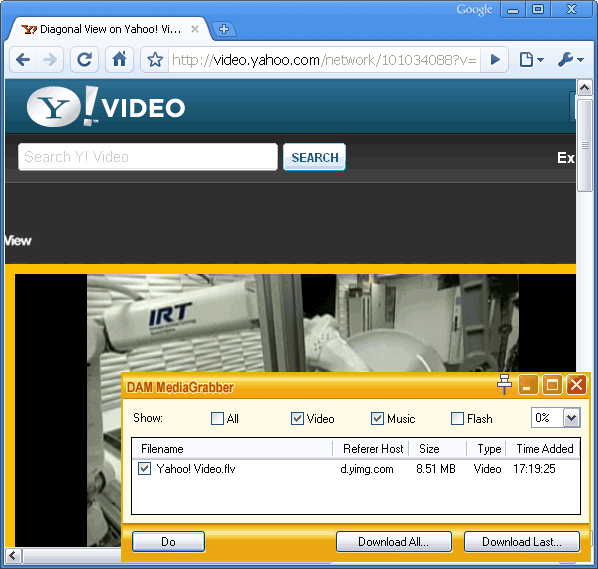Reload the Yahoo Video page
The width and height of the screenshot is (598, 569).
coord(84,59)
